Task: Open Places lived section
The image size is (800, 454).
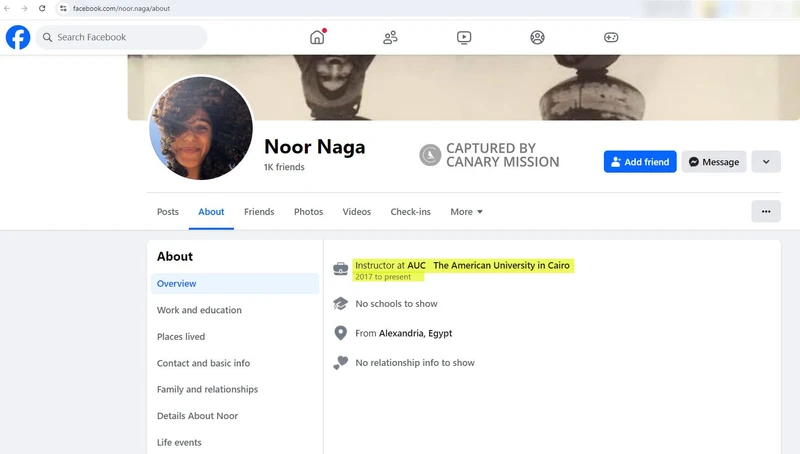Action: tap(181, 337)
